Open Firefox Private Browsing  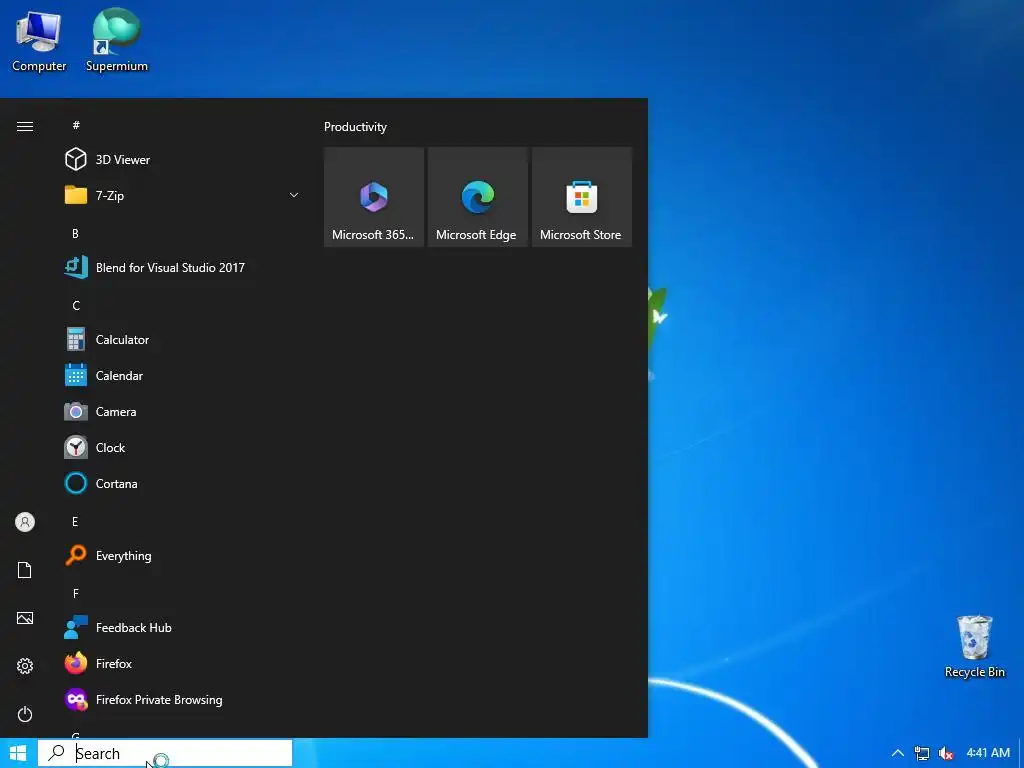pos(180,699)
